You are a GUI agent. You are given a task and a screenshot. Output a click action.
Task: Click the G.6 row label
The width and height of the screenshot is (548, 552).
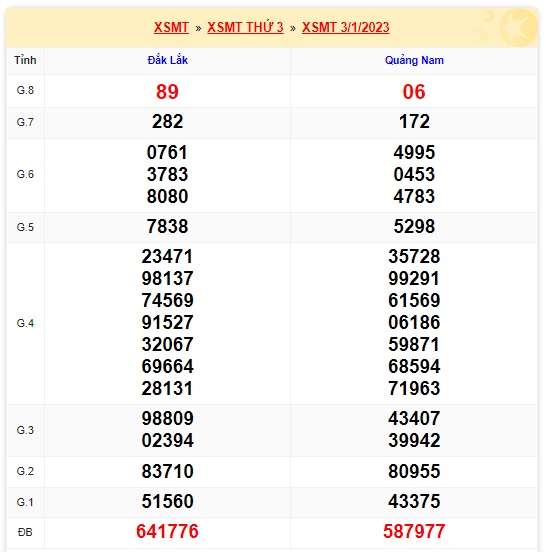(x=25, y=174)
